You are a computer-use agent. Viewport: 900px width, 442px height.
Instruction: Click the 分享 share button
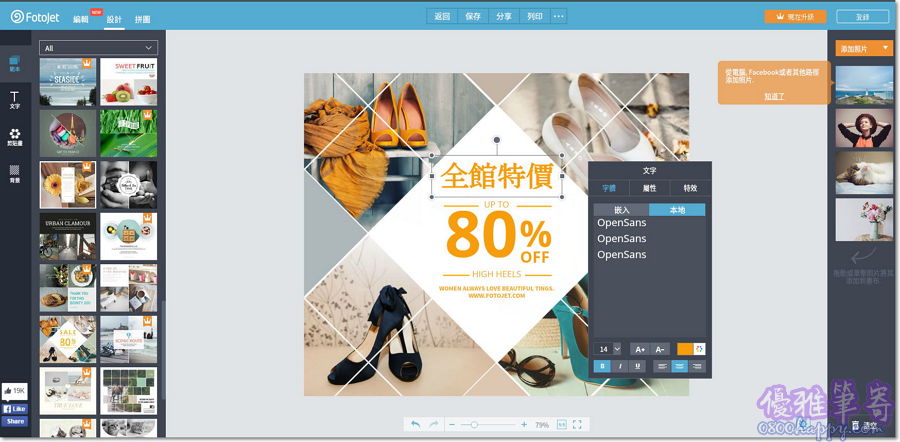pos(504,16)
